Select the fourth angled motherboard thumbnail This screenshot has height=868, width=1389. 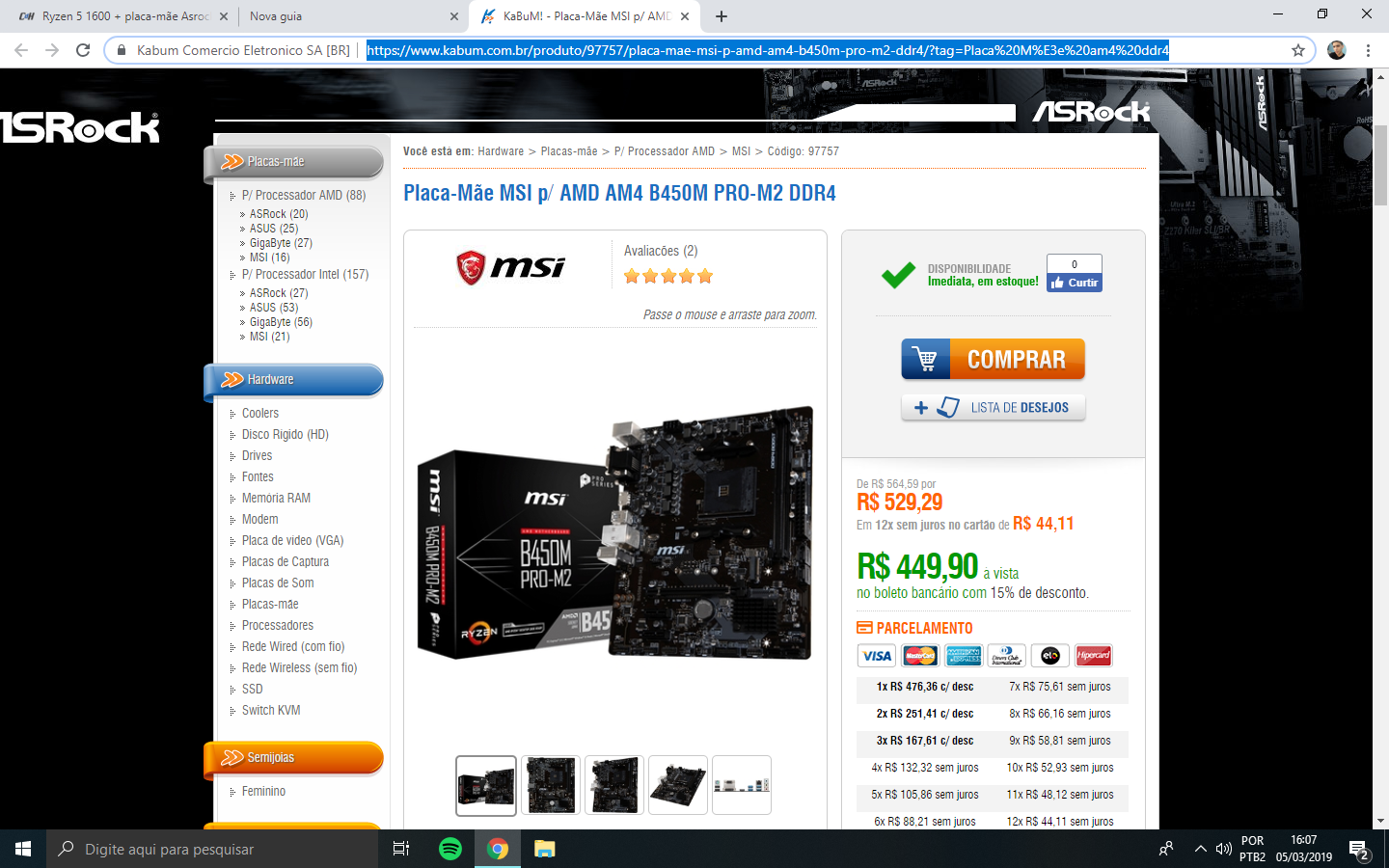tap(677, 785)
